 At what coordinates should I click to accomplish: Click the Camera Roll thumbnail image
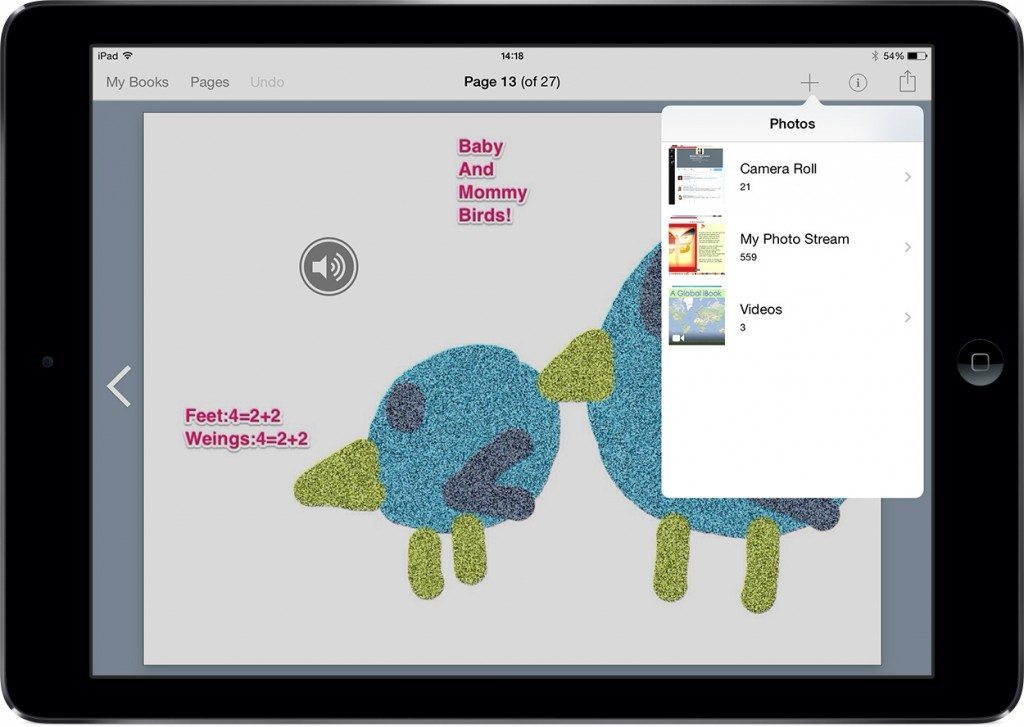[697, 176]
